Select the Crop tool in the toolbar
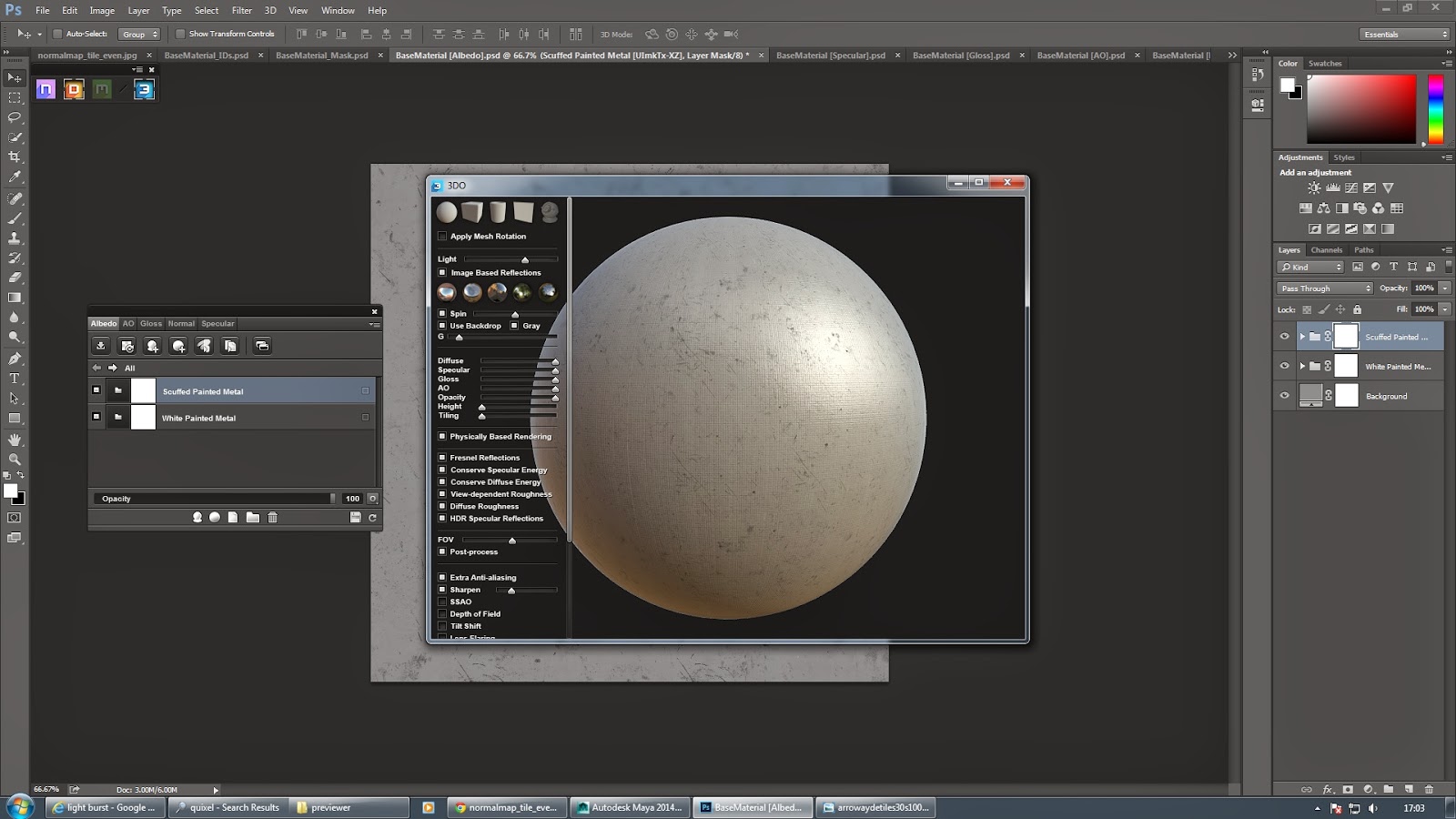Screen dimensions: 1456x819 pos(15,157)
